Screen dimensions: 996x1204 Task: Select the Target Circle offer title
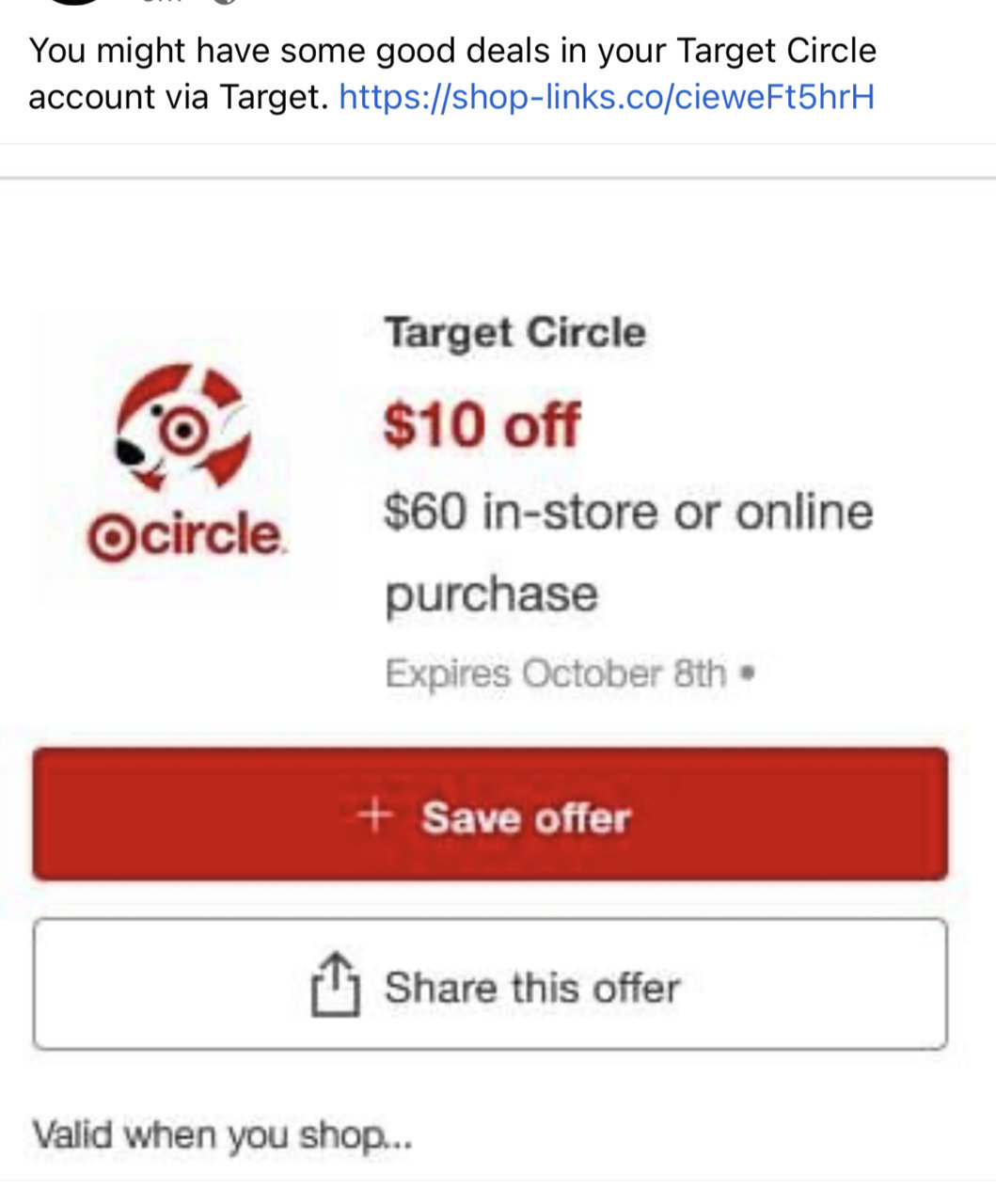[x=514, y=333]
